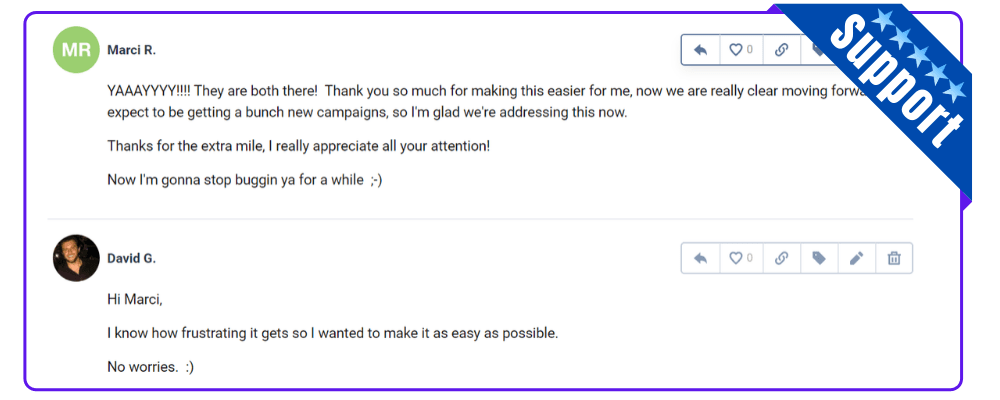Toggle heart on David G.'s message
The image size is (1000, 400).
pyautogui.click(x=740, y=258)
